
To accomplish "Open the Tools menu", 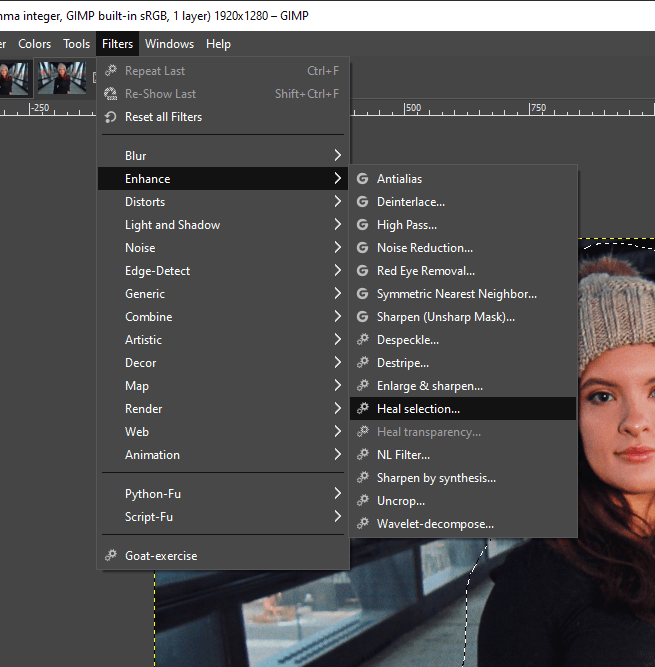I will pyautogui.click(x=77, y=44).
